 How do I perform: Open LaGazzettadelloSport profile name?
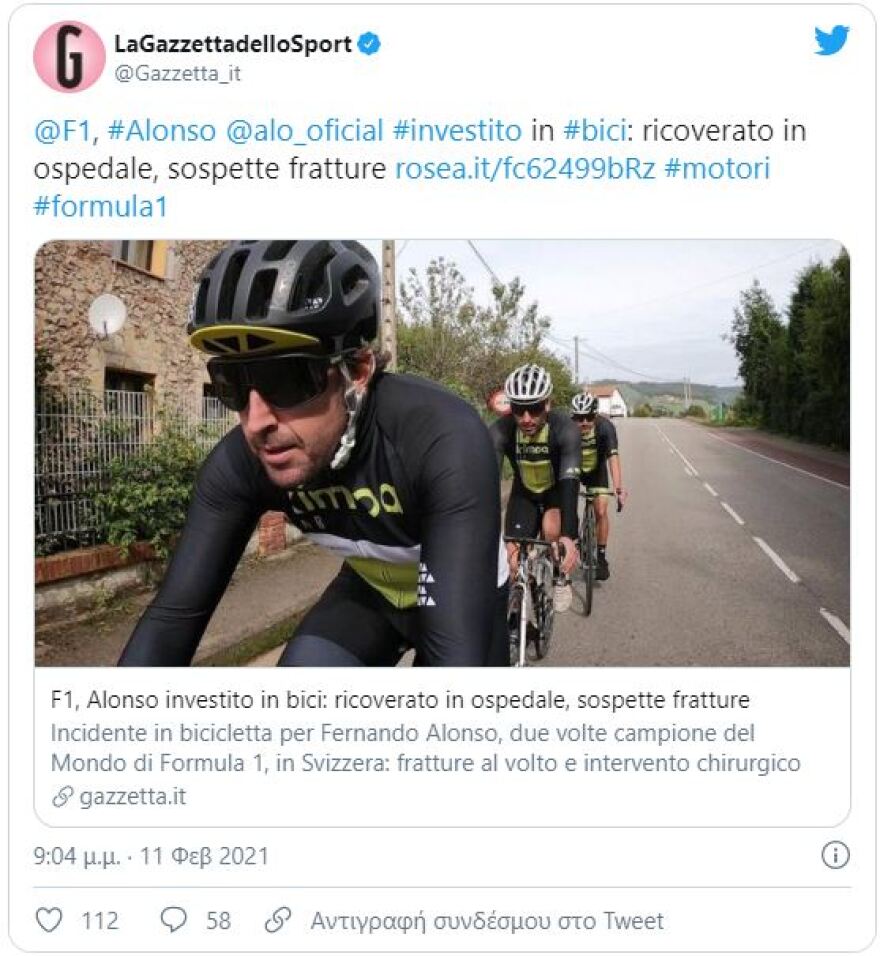[x=233, y=44]
